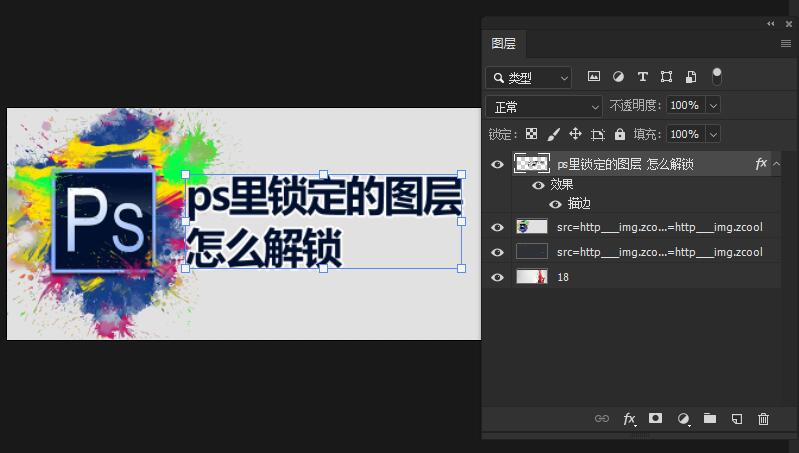Toggle the layer filtering on/off switch

point(716,76)
